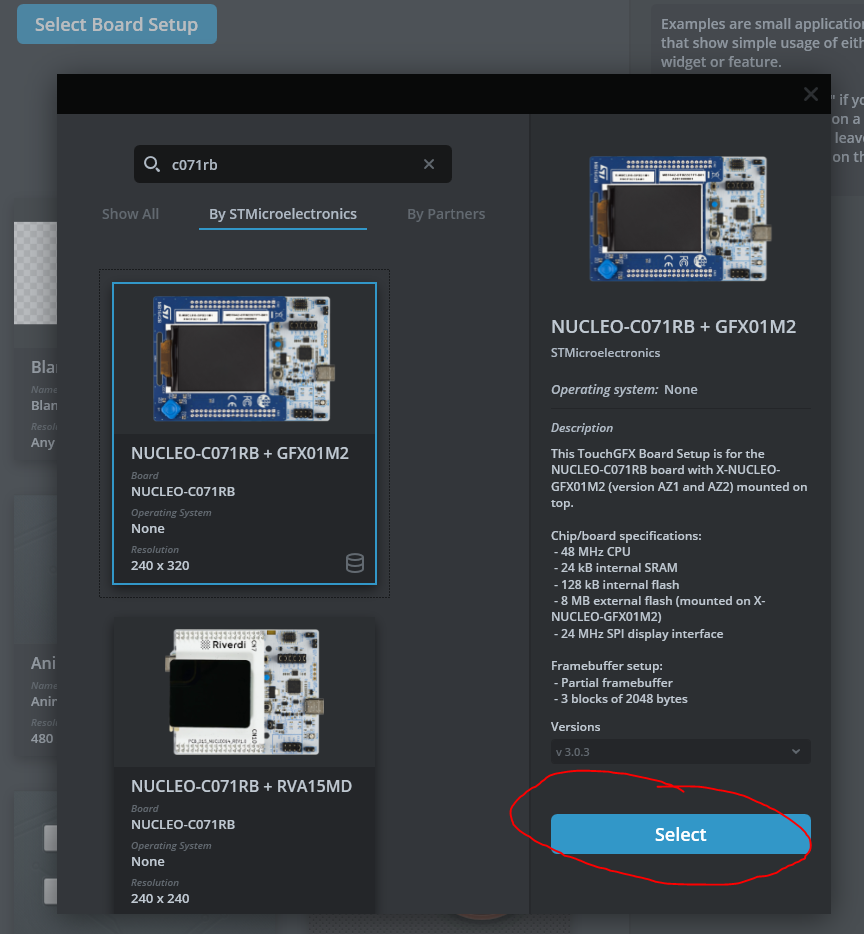Click the board preview image in details panel
The height and width of the screenshot is (934, 864).
pyautogui.click(x=678, y=219)
